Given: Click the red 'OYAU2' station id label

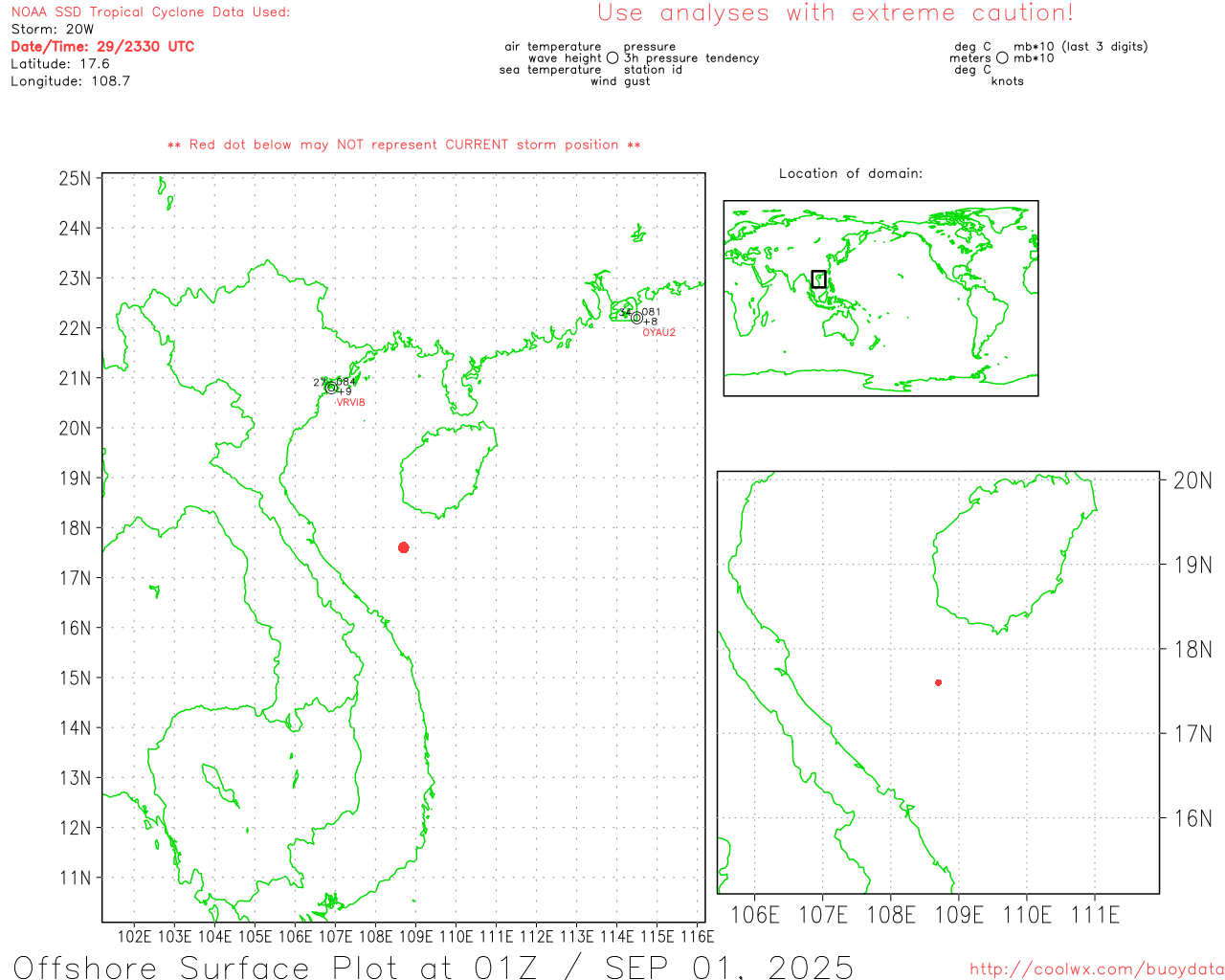Looking at the screenshot, I should click(x=658, y=332).
